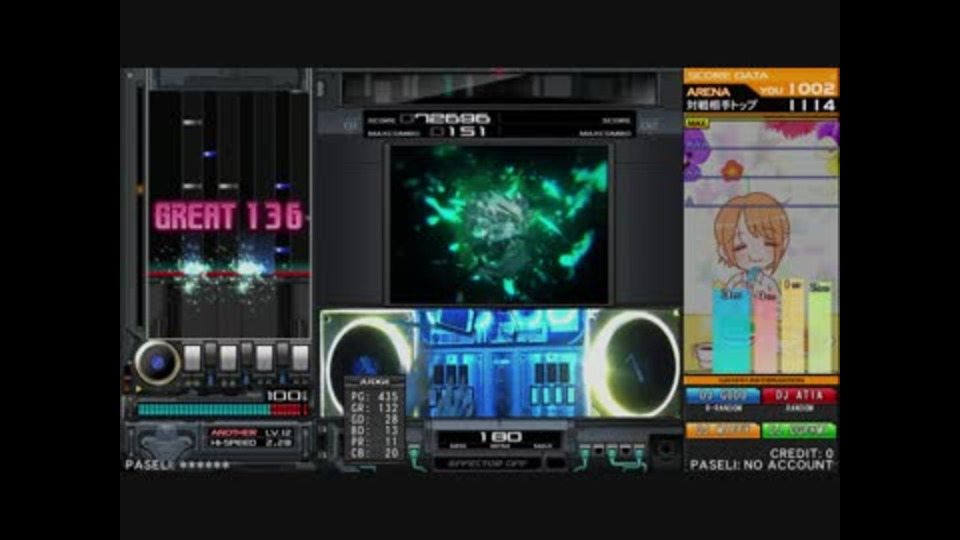Tap the first white key
This screenshot has height=540, width=960.
click(192, 358)
